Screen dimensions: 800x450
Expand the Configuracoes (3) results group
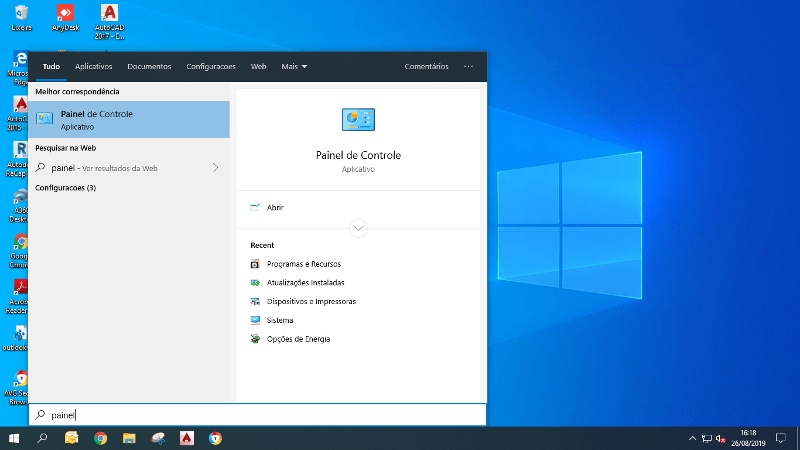click(65, 188)
